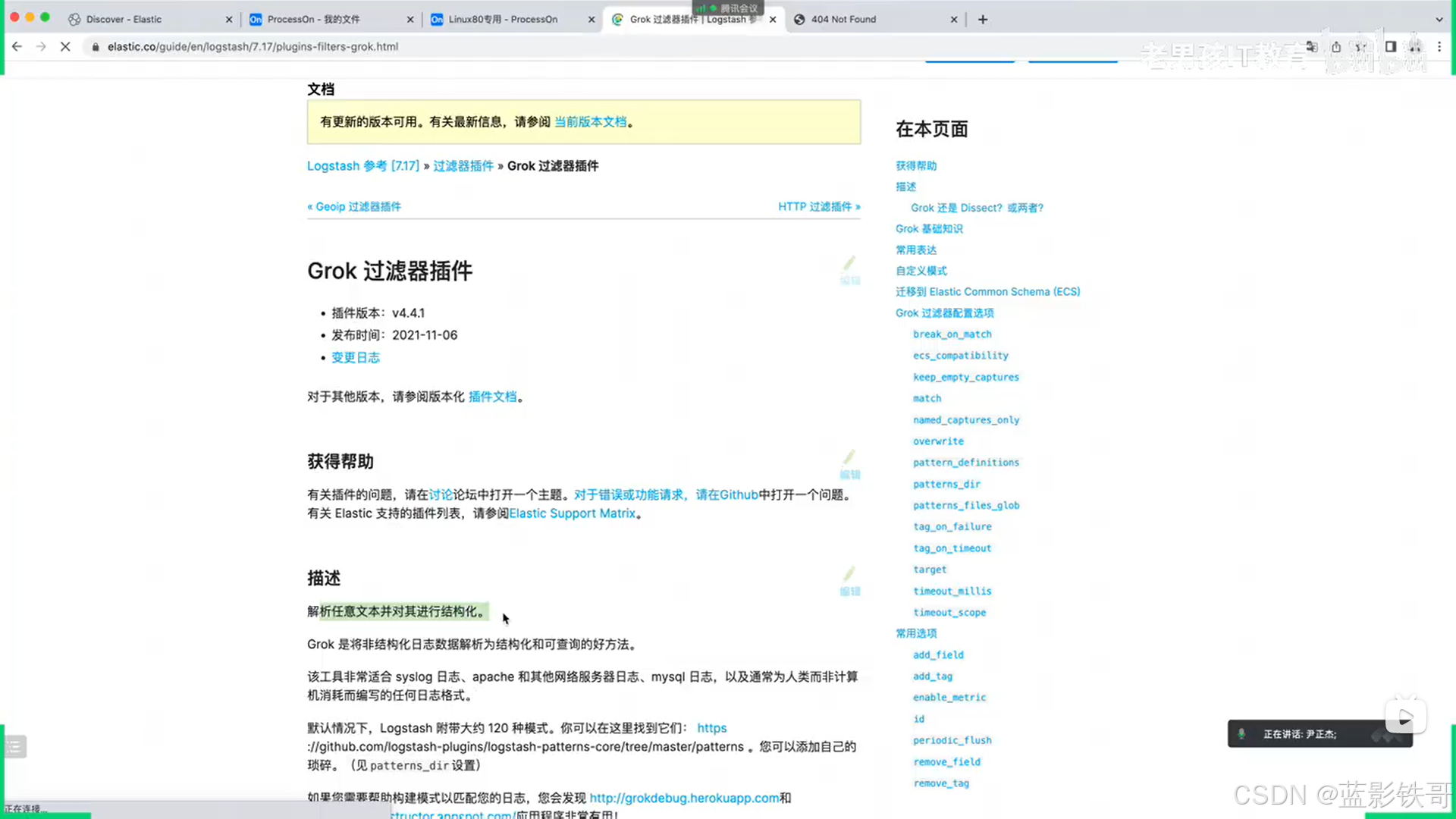1456x819 pixels.
Task: Click the 正在讲话 speaker microphone indicator
Action: (x=1242, y=733)
